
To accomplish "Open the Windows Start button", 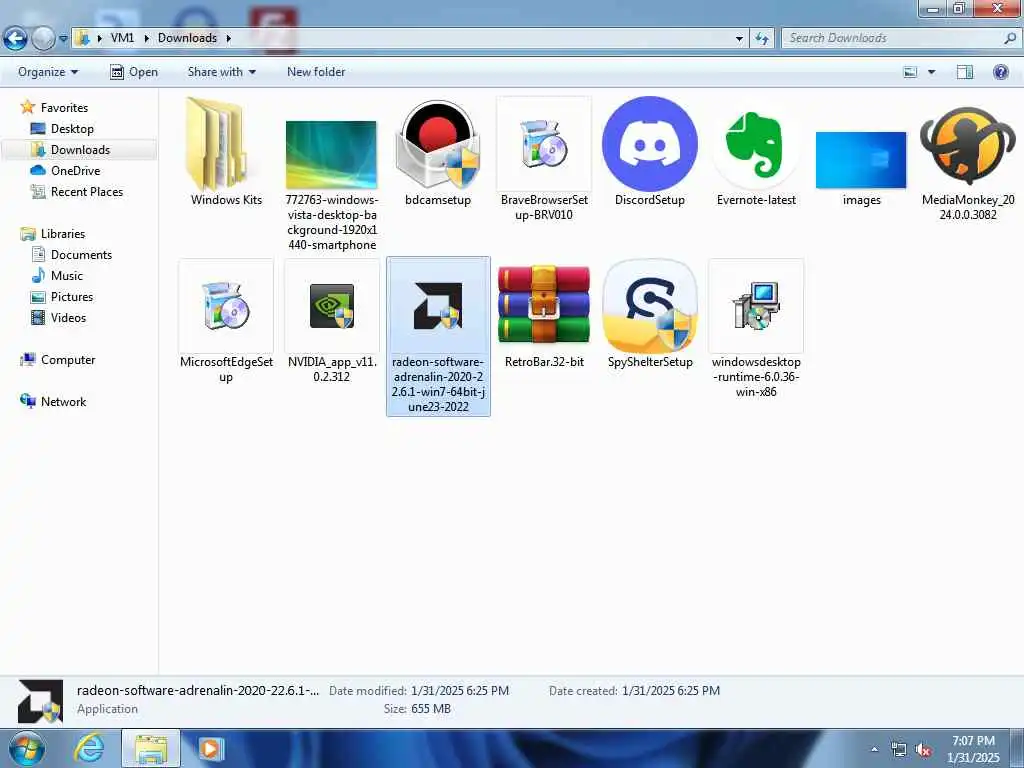I will [x=26, y=748].
